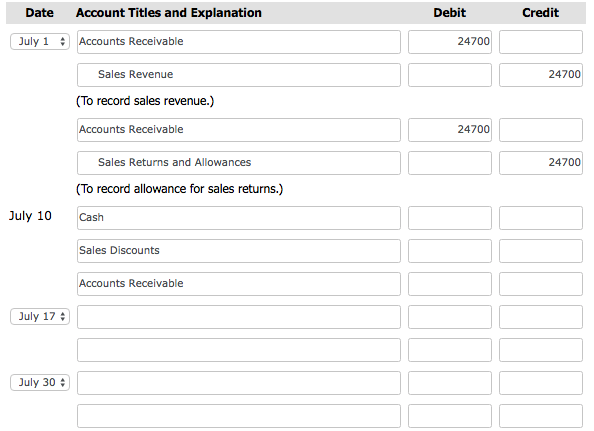Viewport: 594px width, 431px height.
Task: Click the first debit field for July 17
Action: (x=450, y=317)
